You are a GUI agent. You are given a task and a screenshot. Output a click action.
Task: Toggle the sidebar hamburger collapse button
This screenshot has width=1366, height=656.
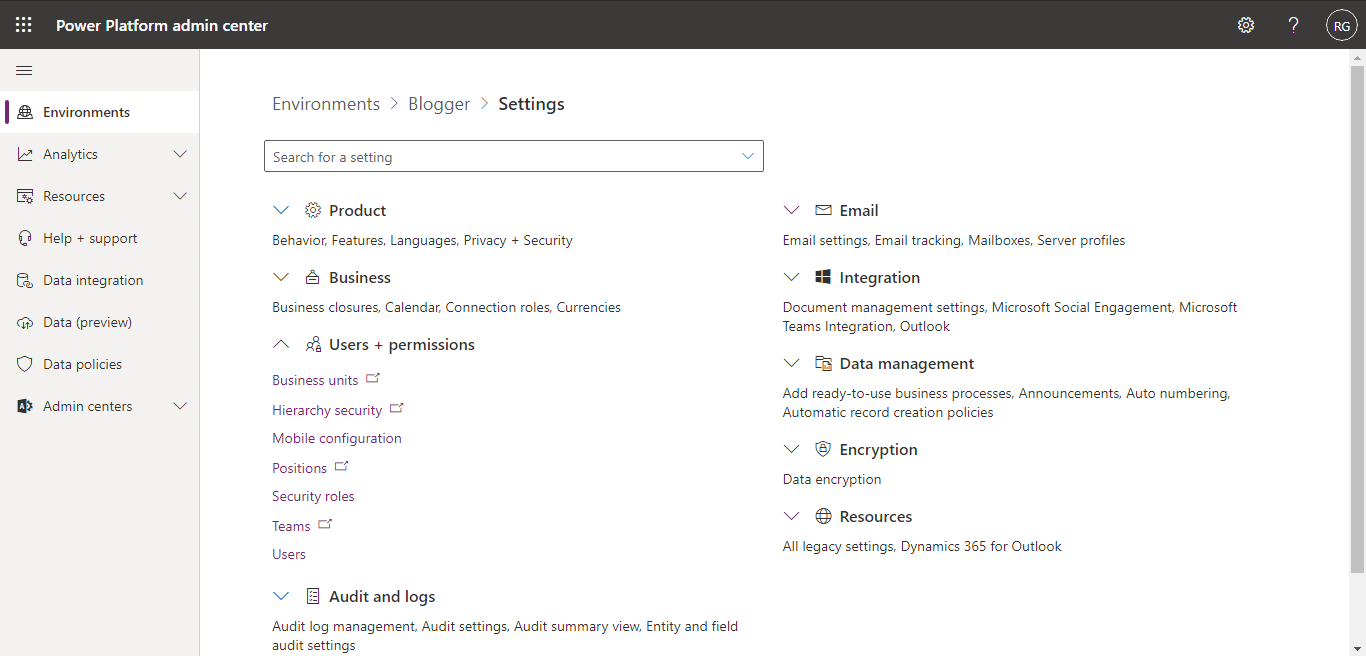point(24,70)
